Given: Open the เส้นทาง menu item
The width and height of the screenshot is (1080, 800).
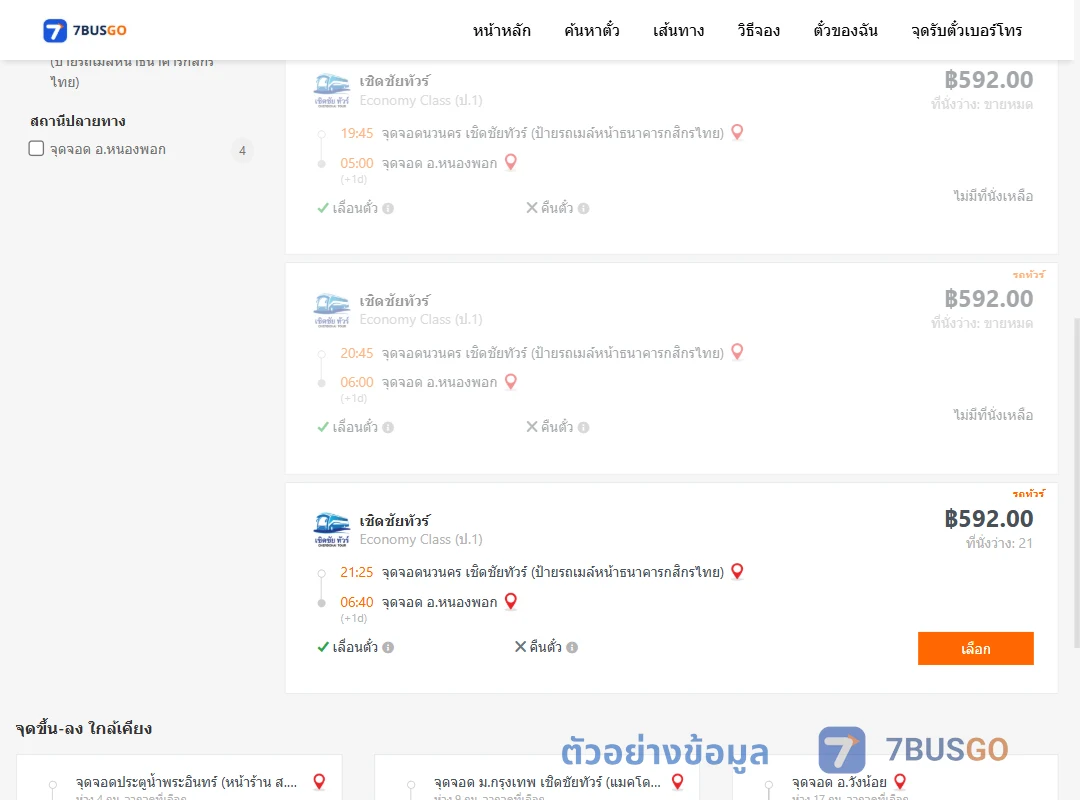Looking at the screenshot, I should click(x=678, y=30).
